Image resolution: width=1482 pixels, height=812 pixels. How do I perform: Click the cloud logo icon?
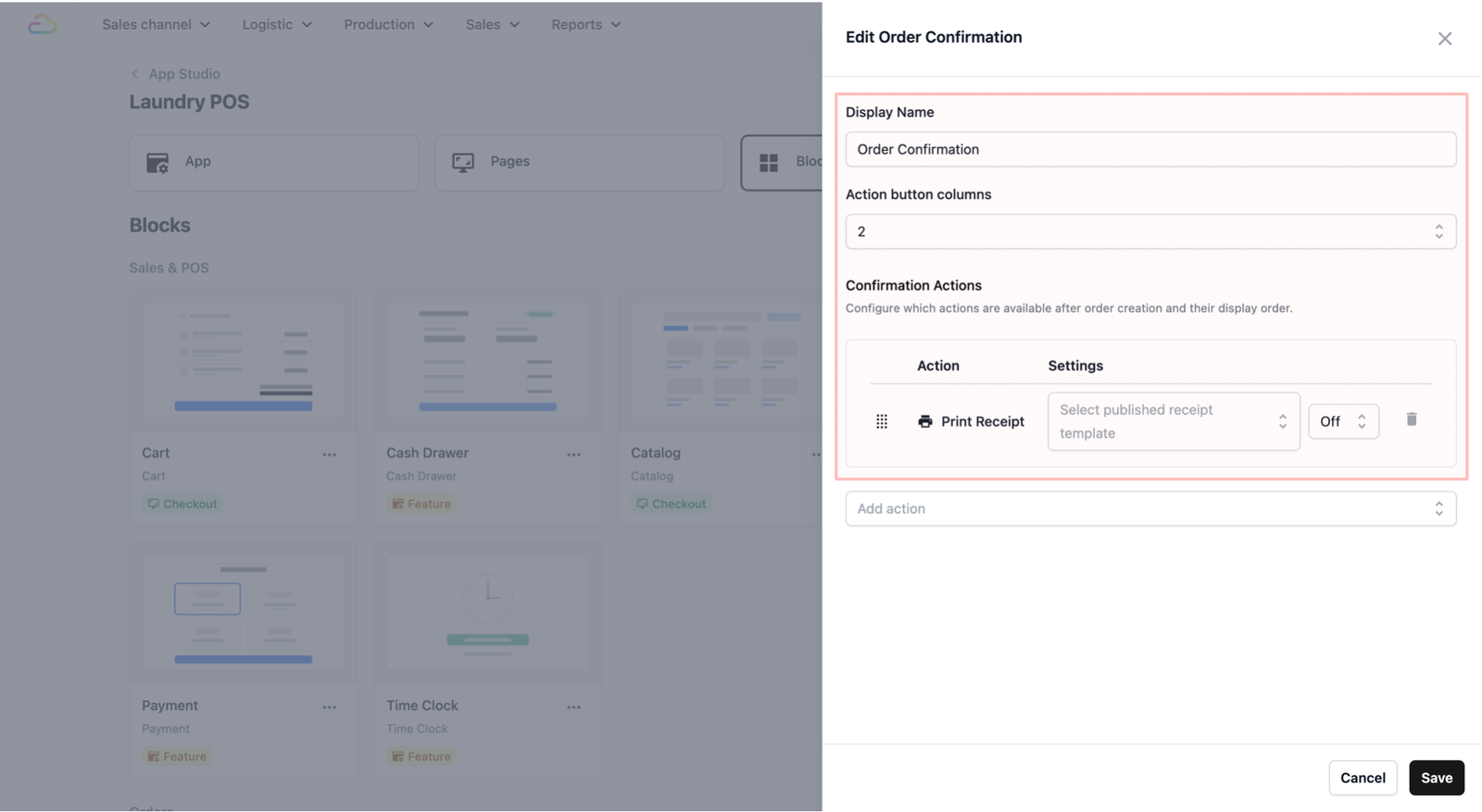[42, 24]
